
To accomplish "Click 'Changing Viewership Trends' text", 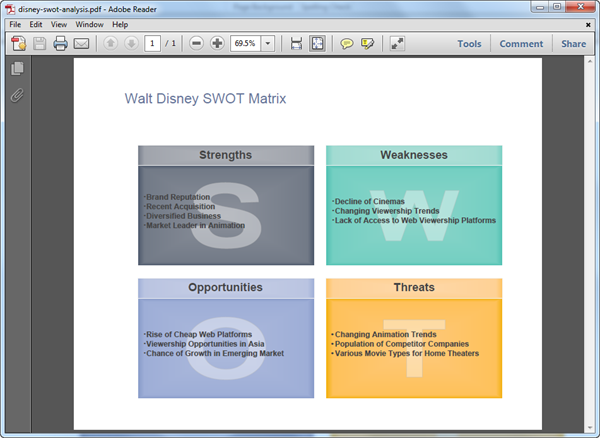I will click(387, 211).
